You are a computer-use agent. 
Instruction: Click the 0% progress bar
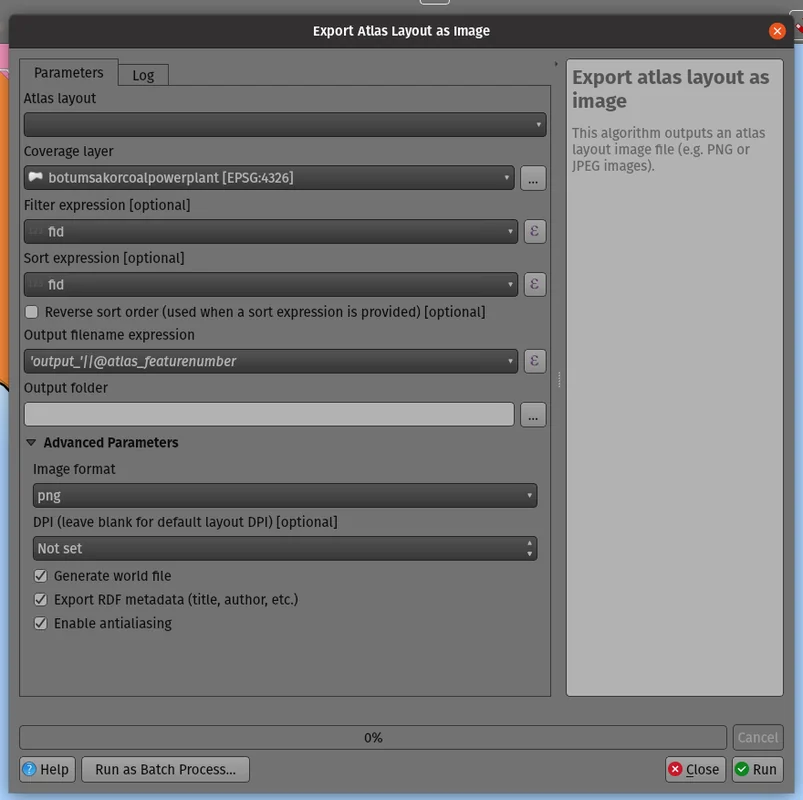point(373,738)
